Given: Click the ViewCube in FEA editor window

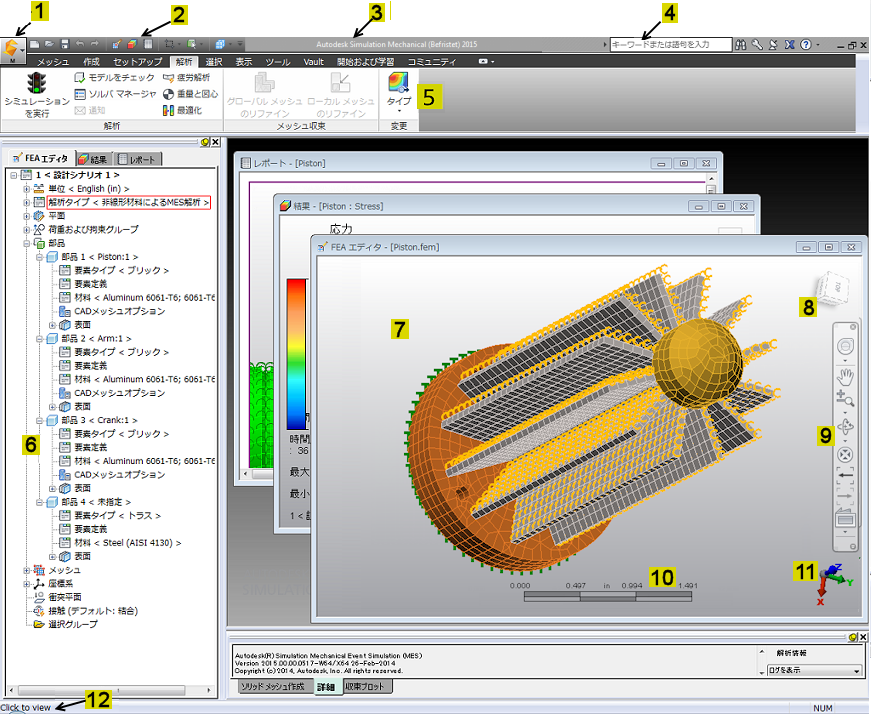Looking at the screenshot, I should tap(832, 288).
